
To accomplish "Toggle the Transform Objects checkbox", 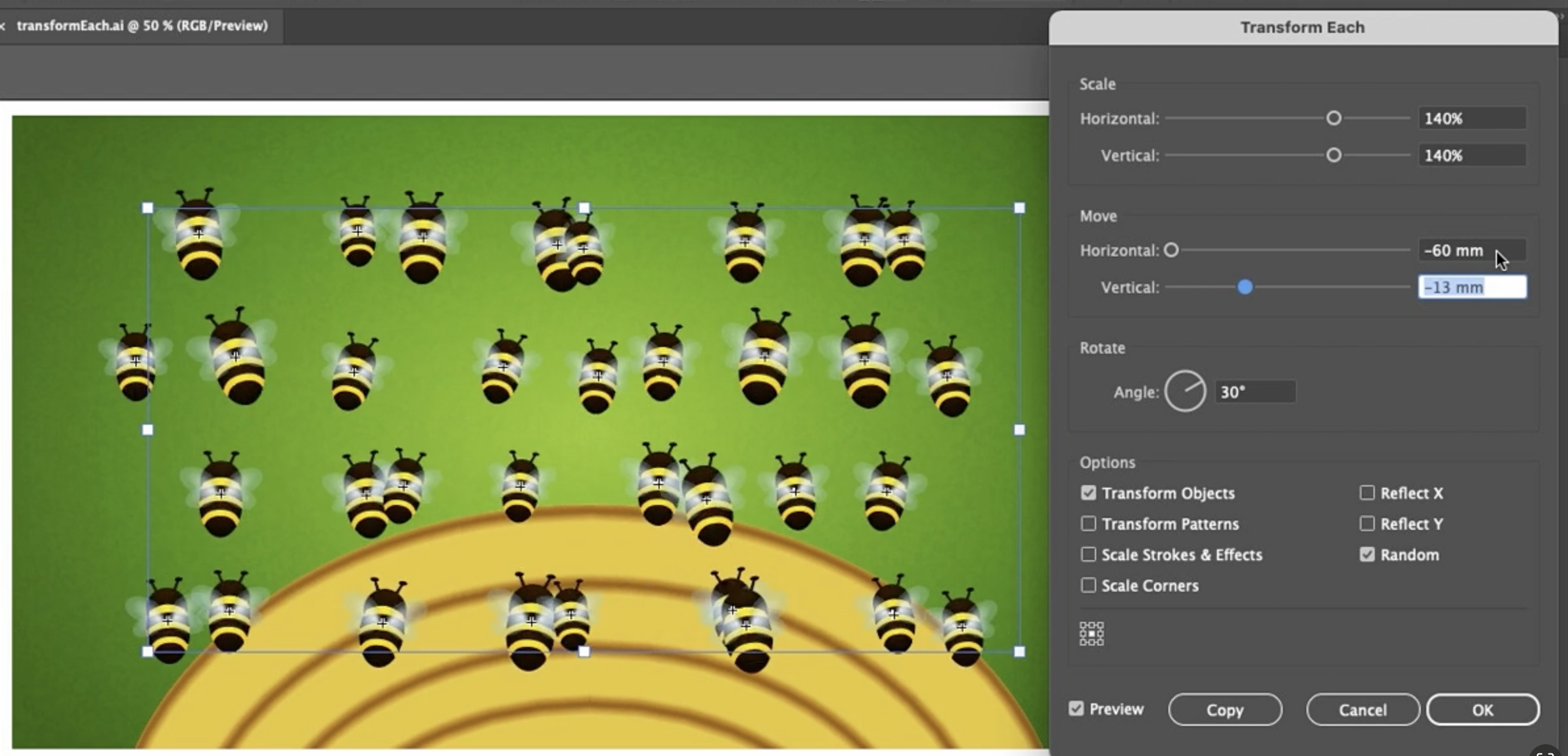I will pos(1088,493).
